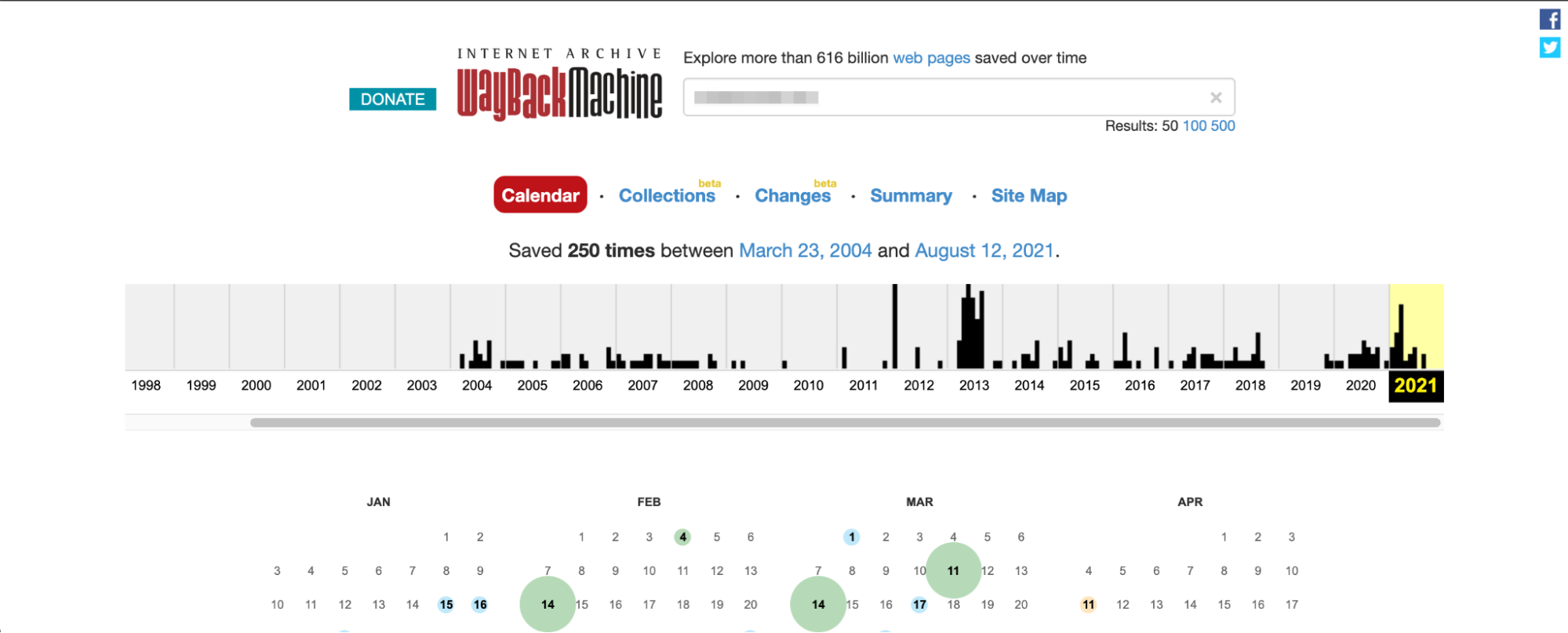Screen dimensions: 1568x633
Task: Select year 2008 on the timeline
Action: coord(698,385)
